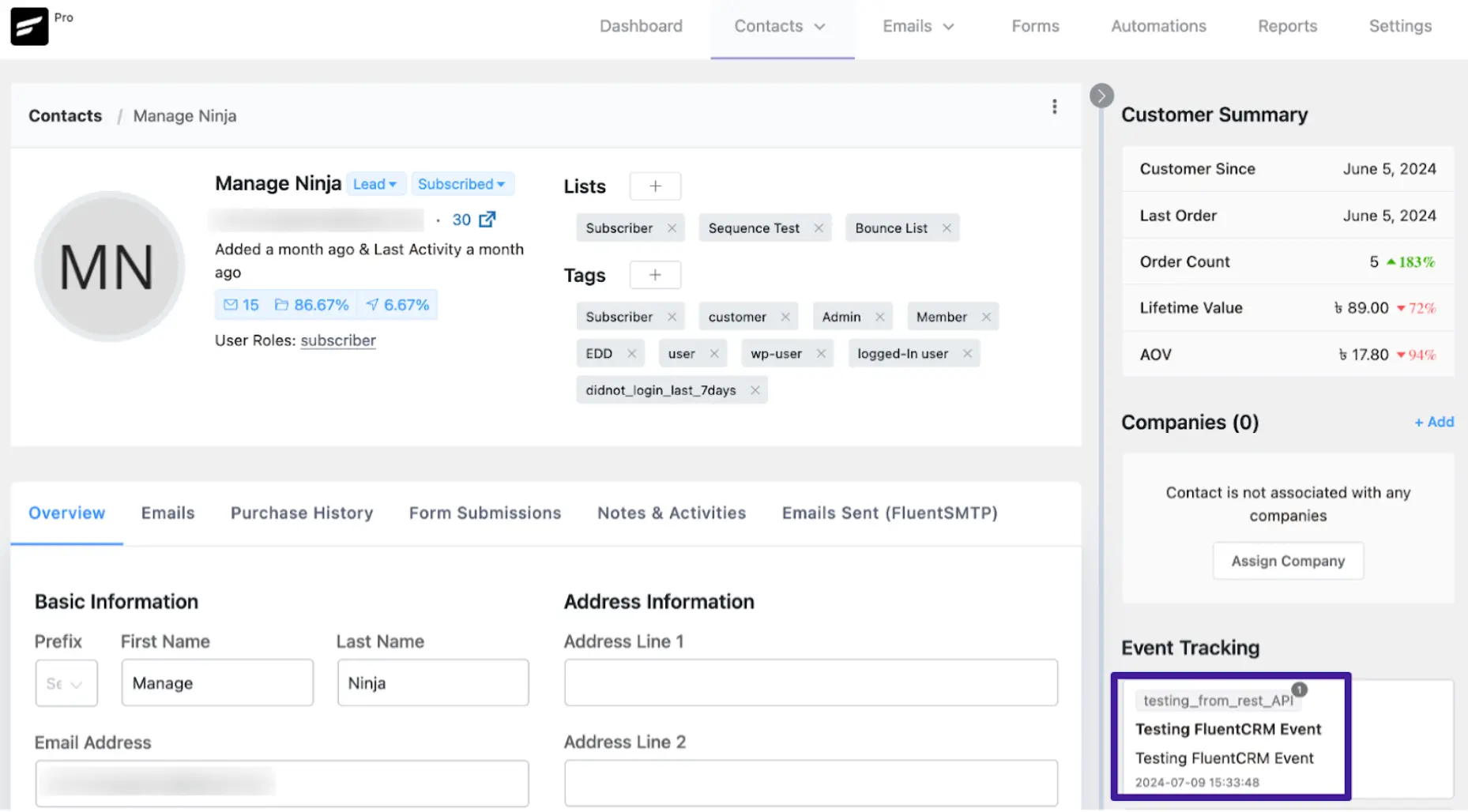Click the emails sent count 15

[x=242, y=305]
